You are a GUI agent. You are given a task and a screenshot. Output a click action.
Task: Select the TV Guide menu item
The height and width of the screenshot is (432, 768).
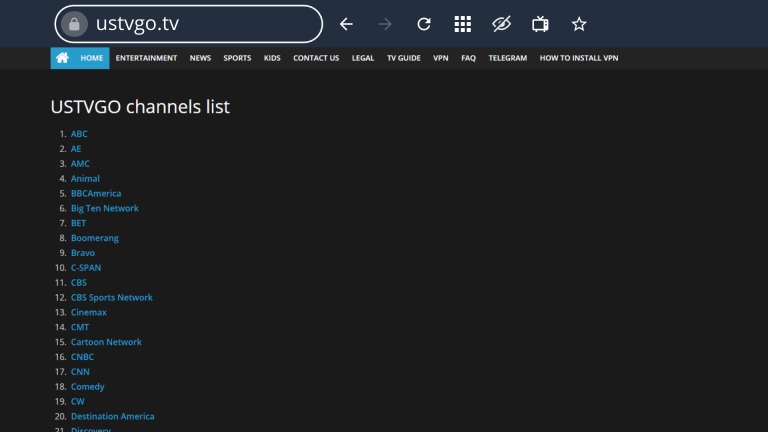404,58
